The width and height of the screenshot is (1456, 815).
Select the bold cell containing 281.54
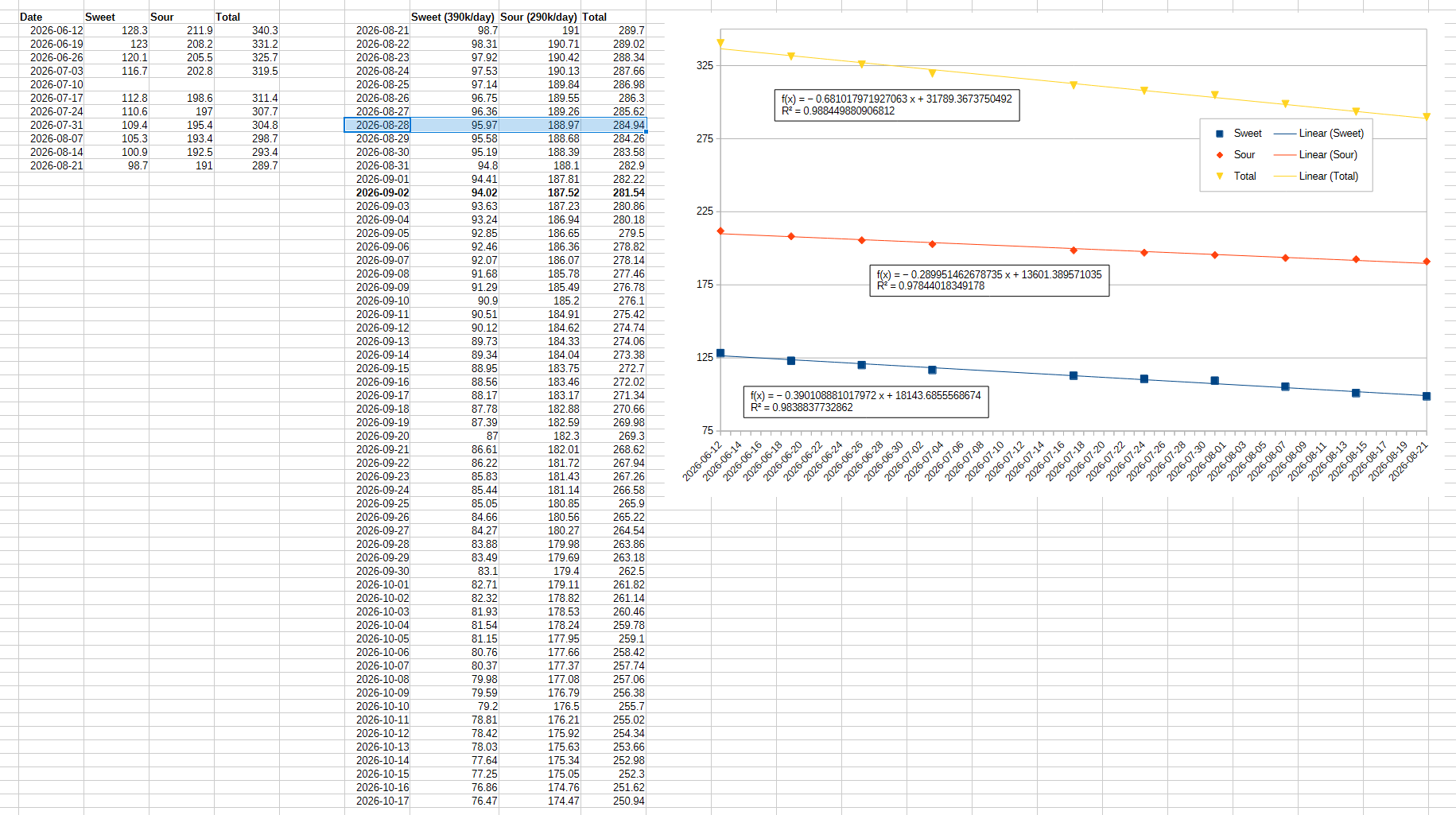[613, 192]
